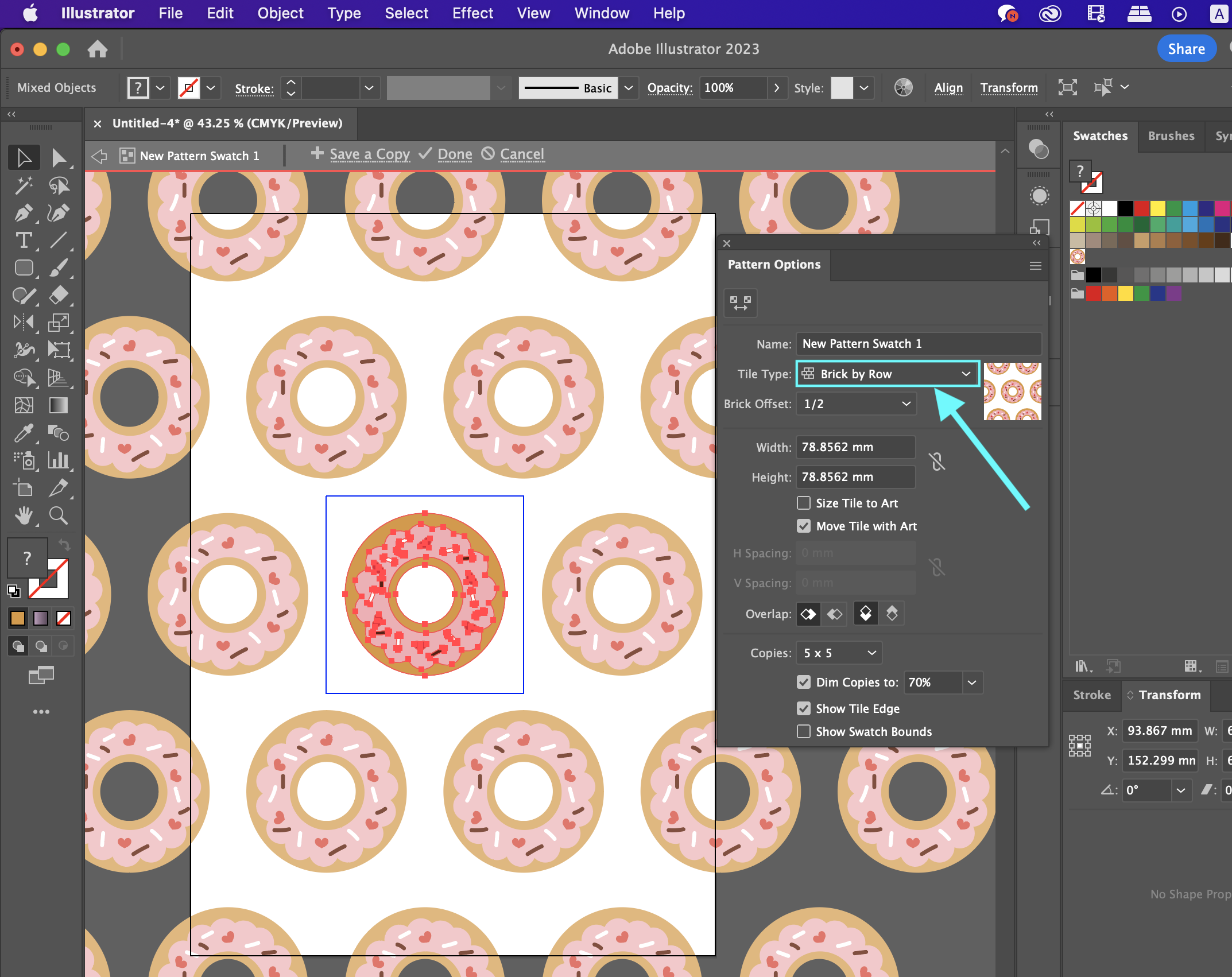The width and height of the screenshot is (1232, 977).
Task: Enable Size Tile to Art checkbox
Action: pyautogui.click(x=804, y=503)
